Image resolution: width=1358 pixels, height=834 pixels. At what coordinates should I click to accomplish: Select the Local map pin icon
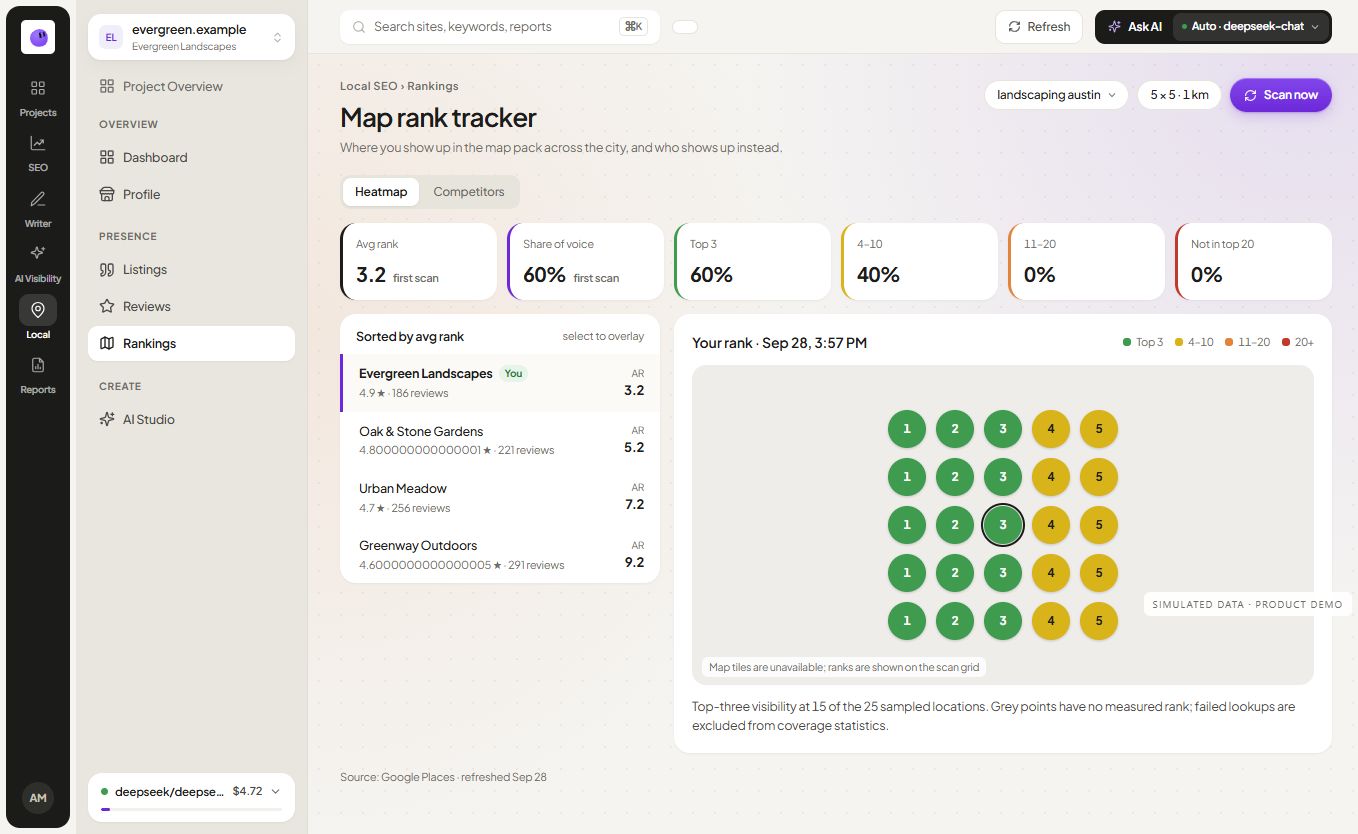click(x=38, y=309)
